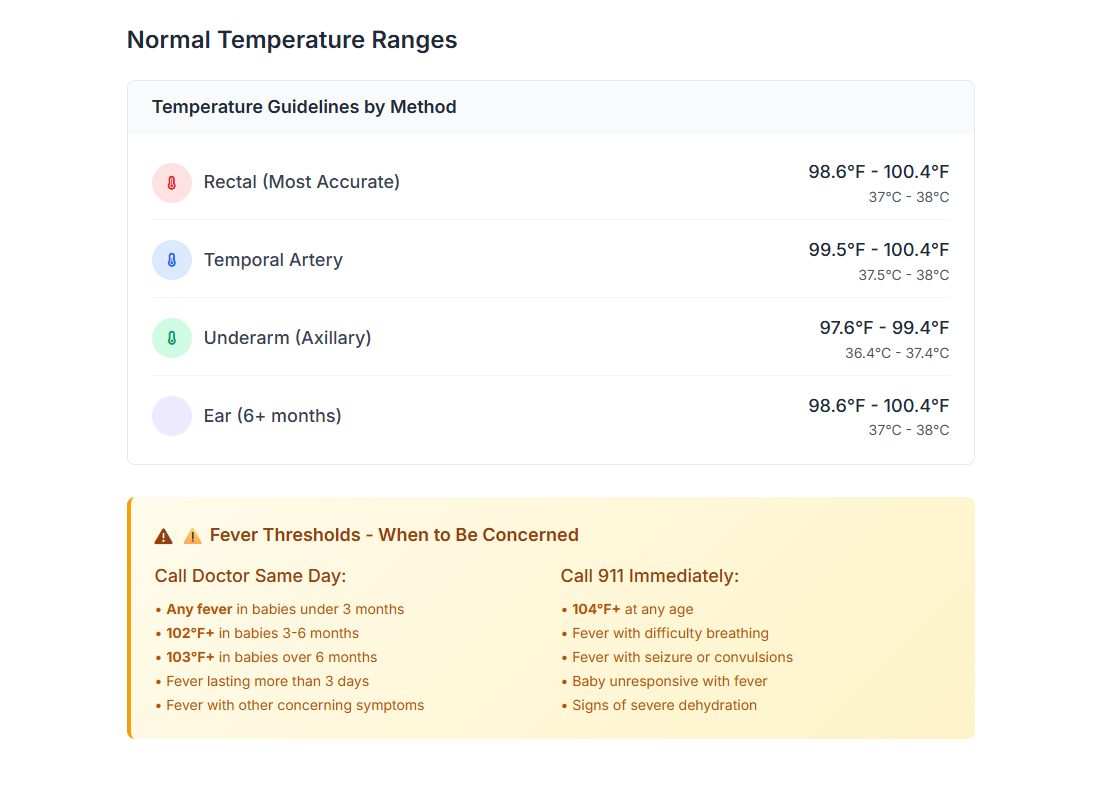Click Any fever in babies under 3 months

pos(284,609)
